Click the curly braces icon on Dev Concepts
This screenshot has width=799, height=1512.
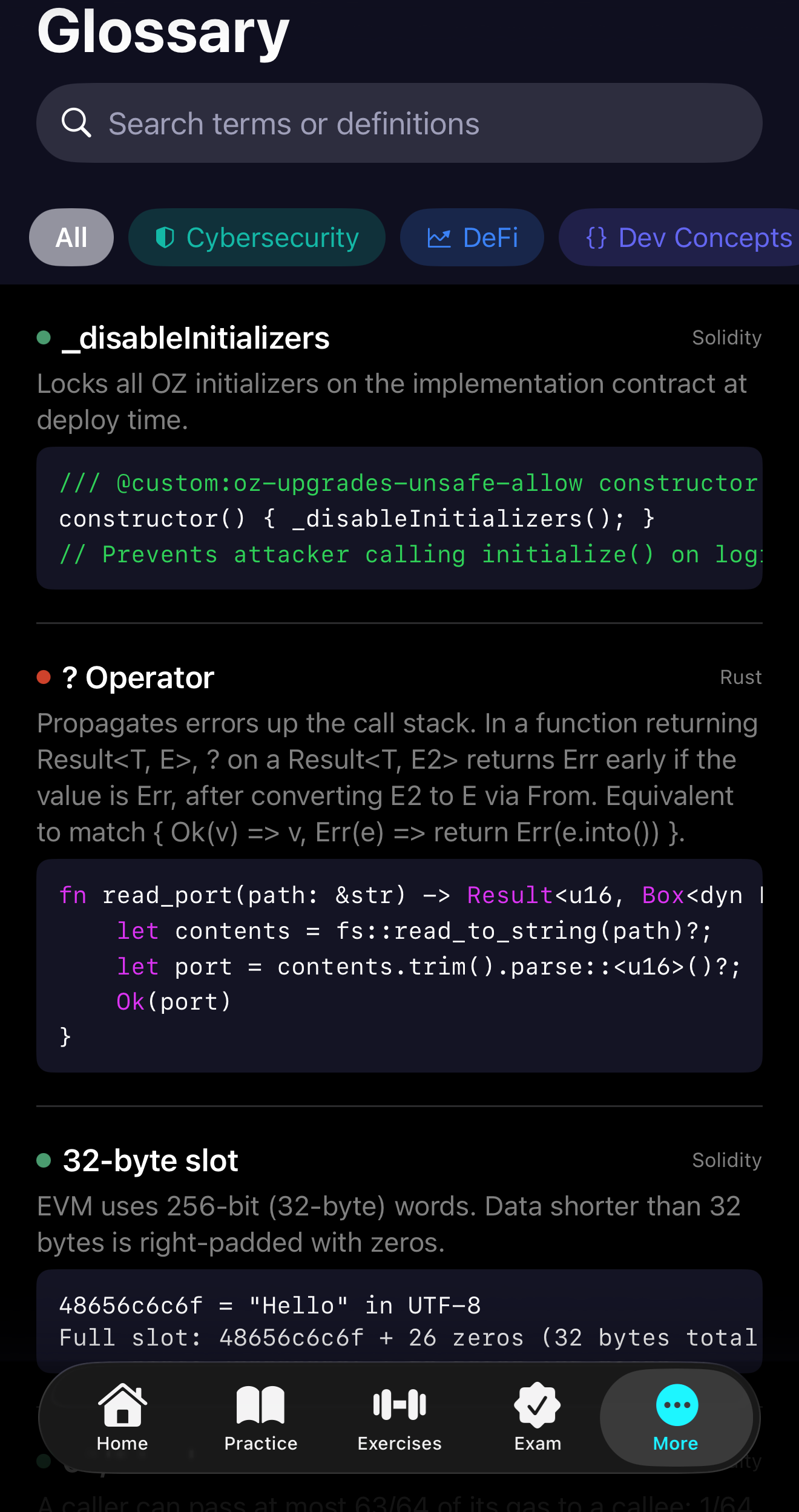[x=597, y=237]
